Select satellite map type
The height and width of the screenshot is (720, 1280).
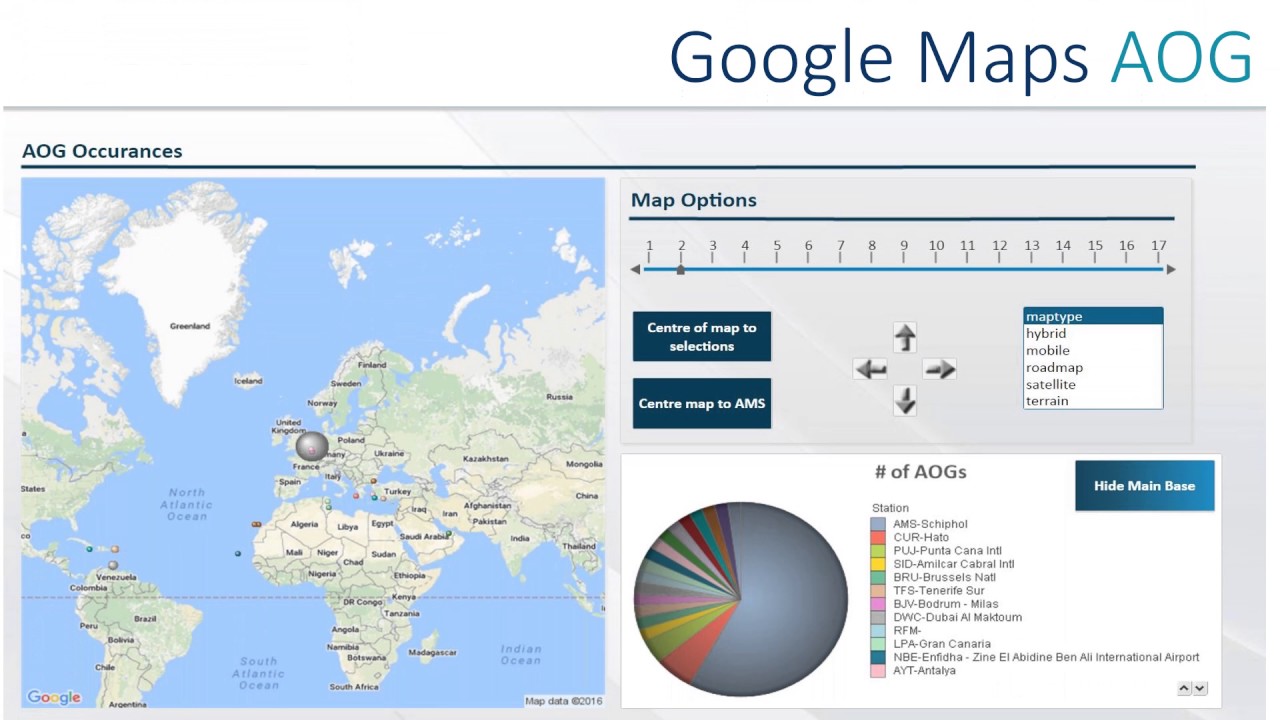click(x=1093, y=385)
